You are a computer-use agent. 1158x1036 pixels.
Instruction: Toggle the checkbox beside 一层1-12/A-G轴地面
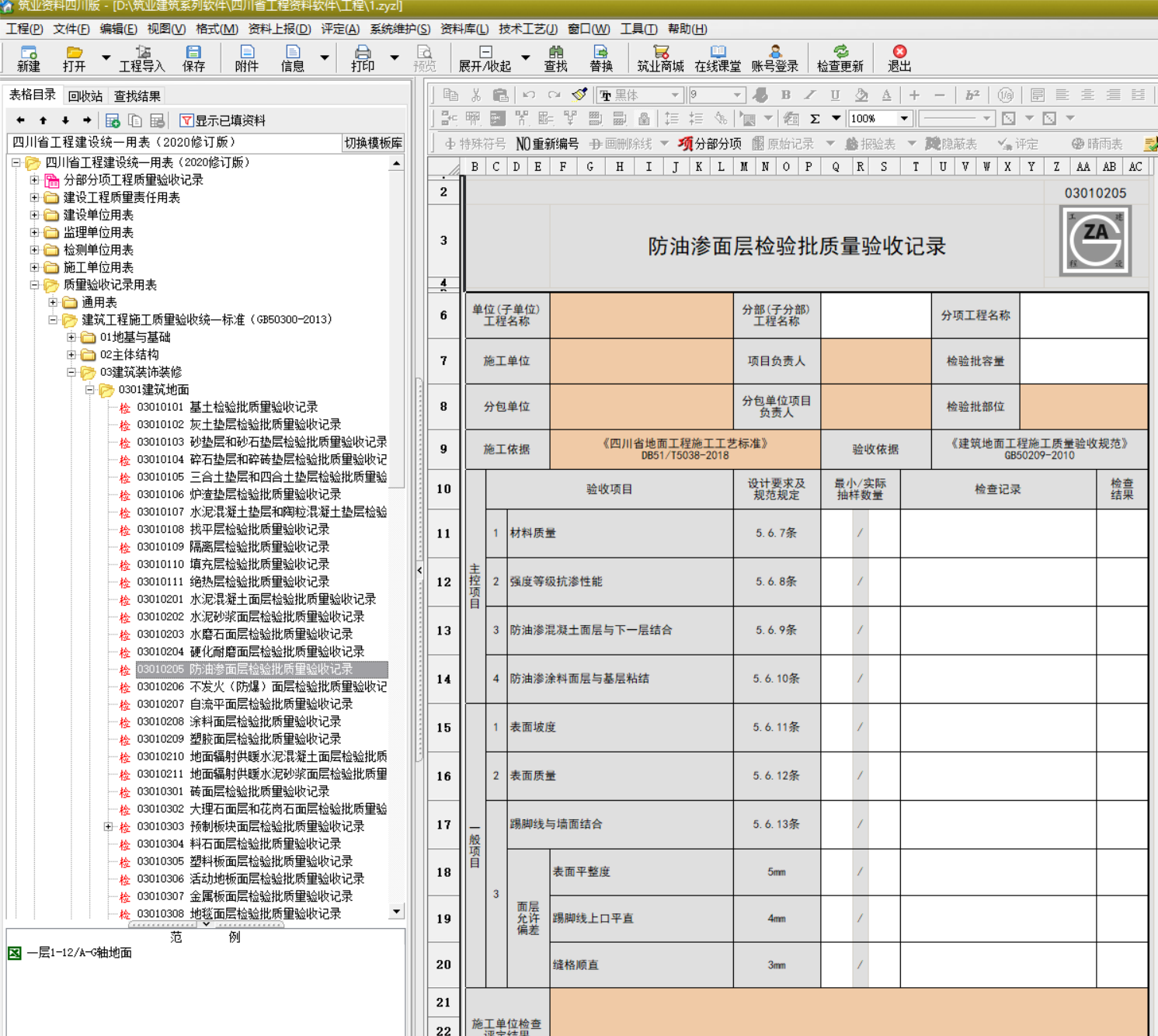14,952
